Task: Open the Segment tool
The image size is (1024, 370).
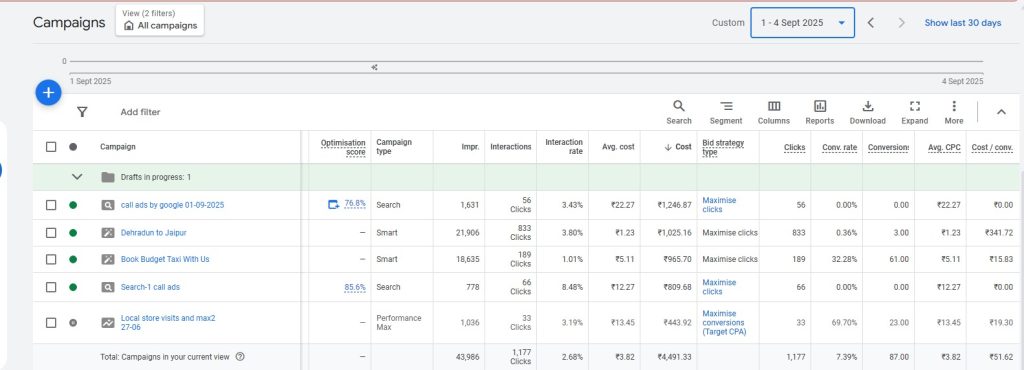Action: (x=726, y=112)
